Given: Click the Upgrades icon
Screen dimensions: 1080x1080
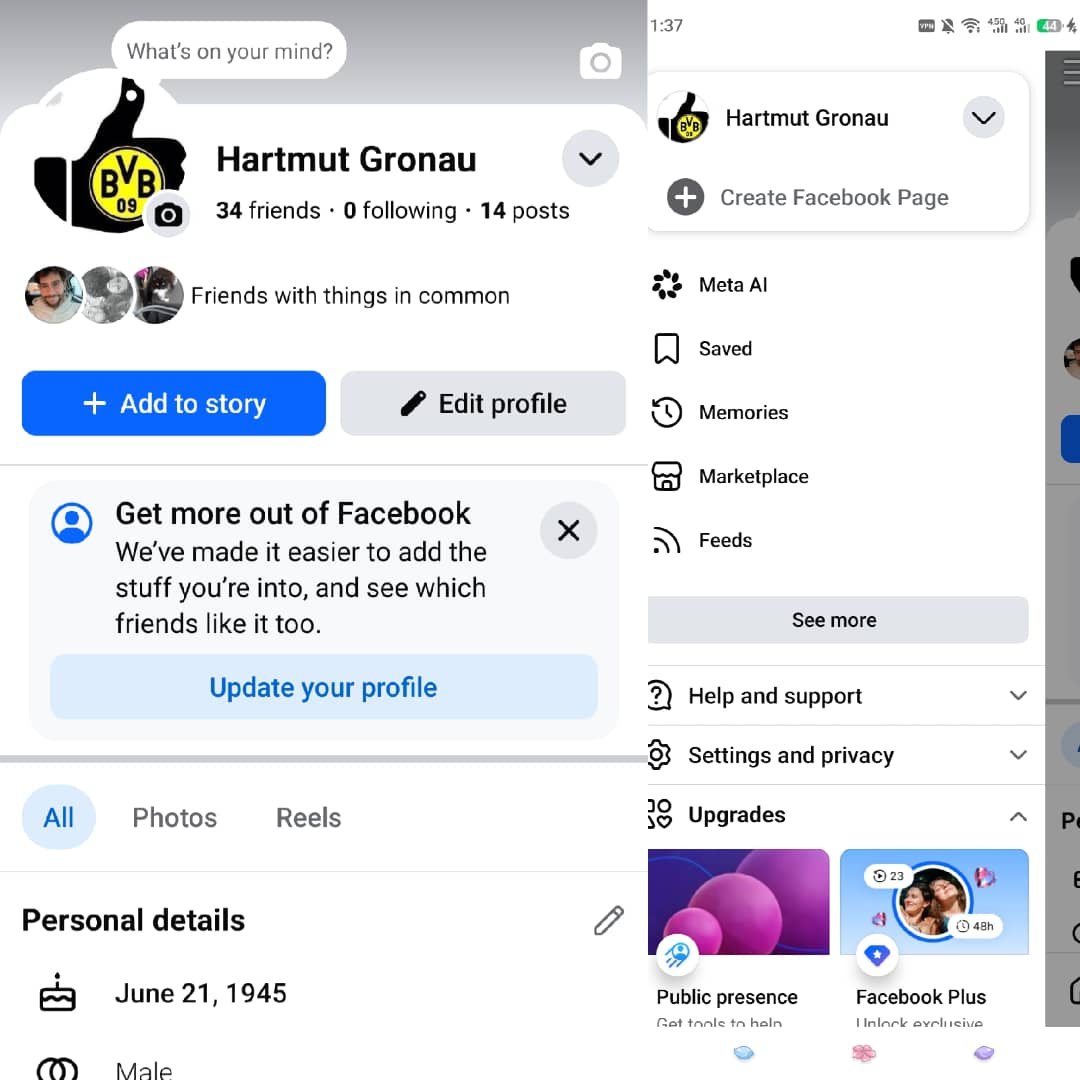Looking at the screenshot, I should [659, 814].
